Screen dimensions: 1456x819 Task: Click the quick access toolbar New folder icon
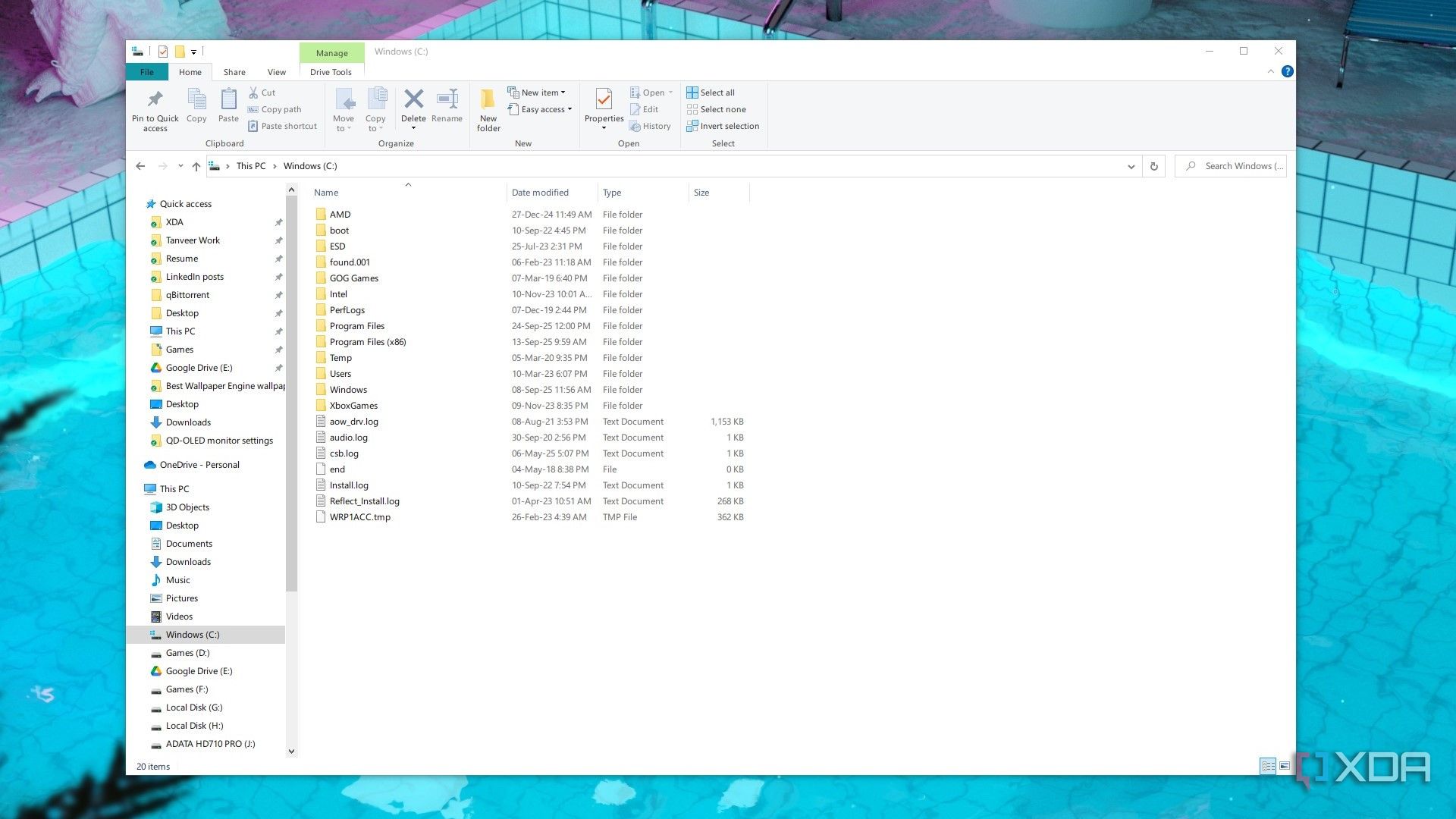[180, 52]
